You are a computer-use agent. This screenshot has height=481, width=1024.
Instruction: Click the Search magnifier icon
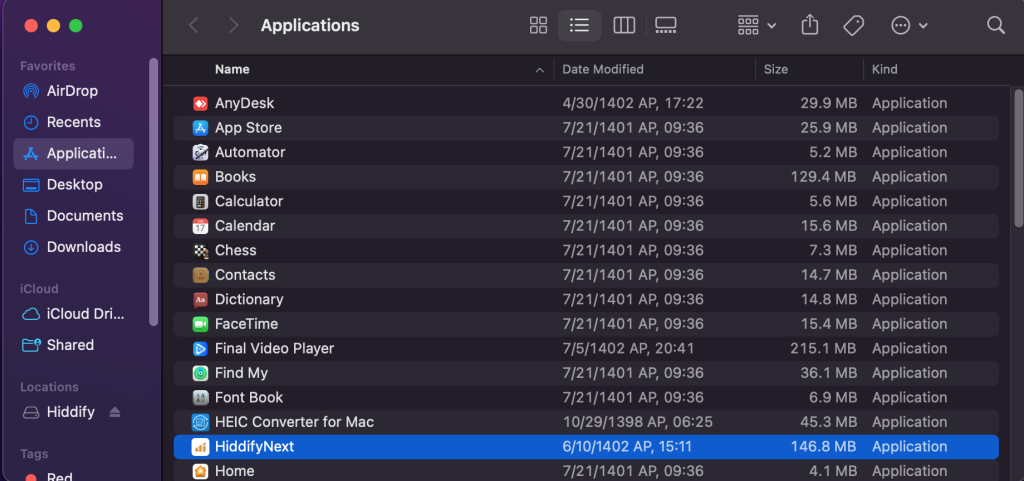pyautogui.click(x=995, y=25)
